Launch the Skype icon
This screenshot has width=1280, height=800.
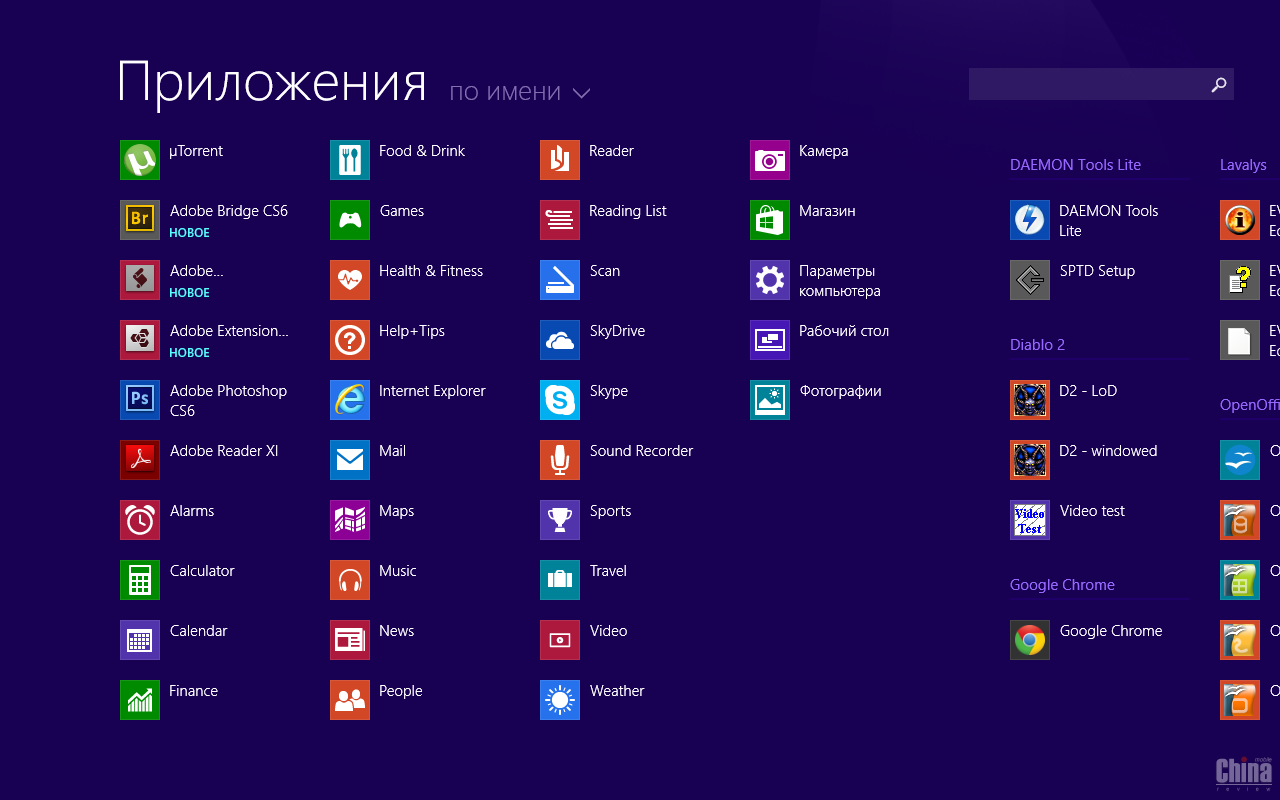tap(560, 400)
